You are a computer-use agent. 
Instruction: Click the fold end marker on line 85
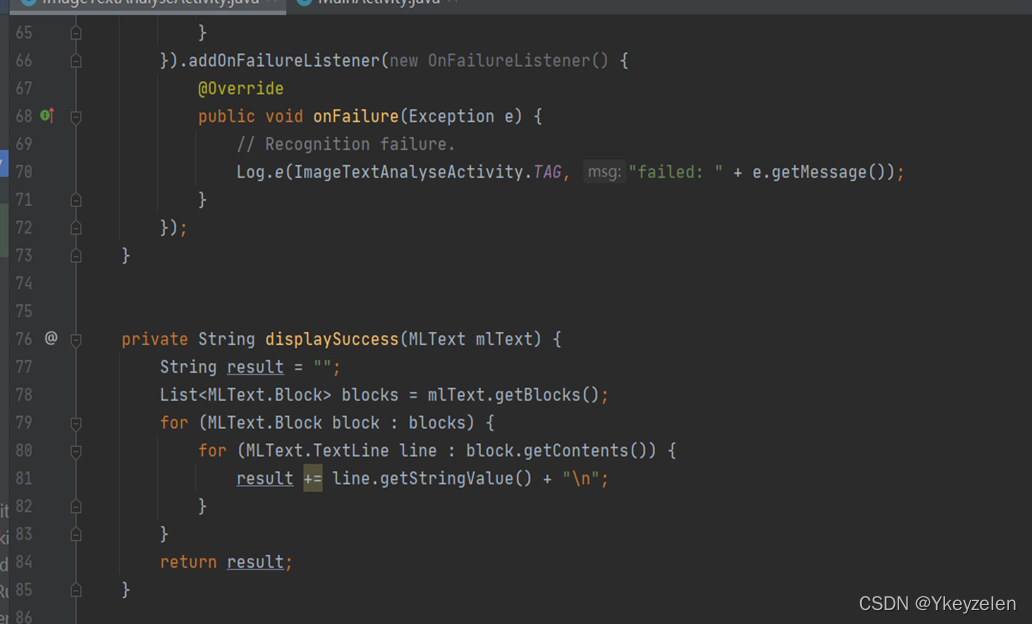click(x=76, y=590)
